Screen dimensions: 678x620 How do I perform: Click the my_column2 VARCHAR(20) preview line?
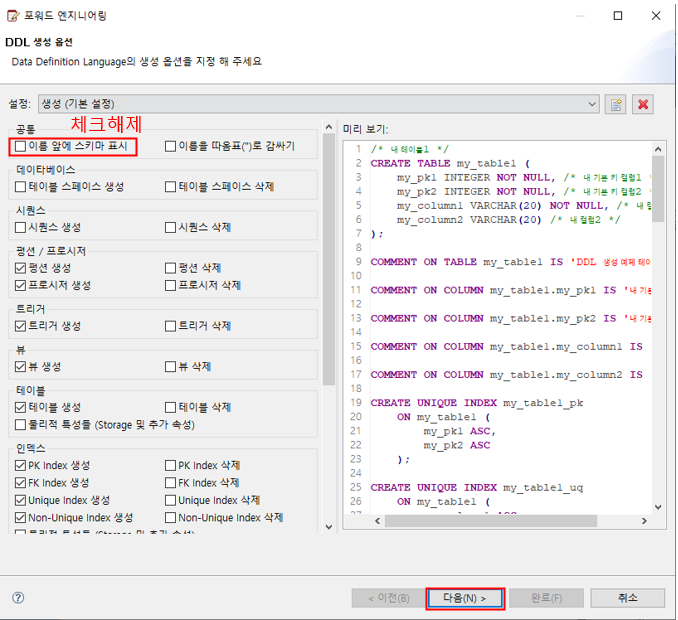[509, 220]
